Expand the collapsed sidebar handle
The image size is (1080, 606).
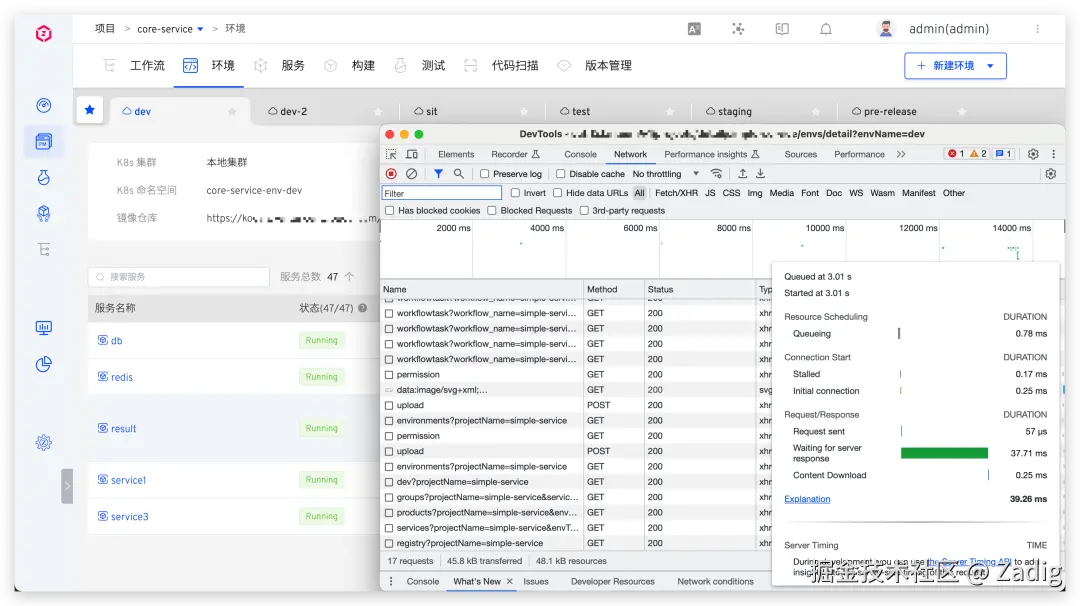coord(67,486)
